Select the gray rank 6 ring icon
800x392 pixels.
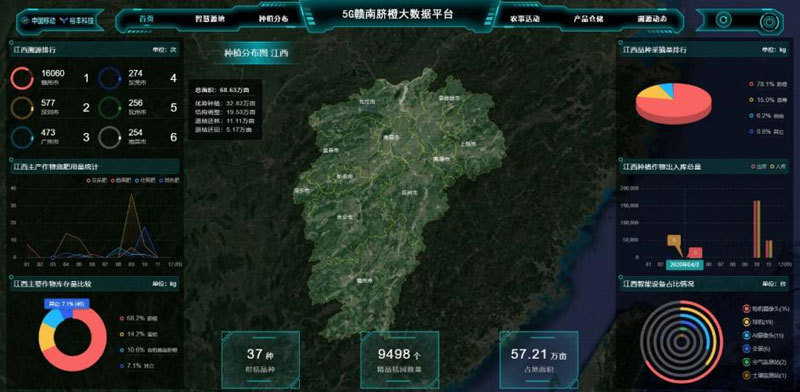tap(110, 137)
